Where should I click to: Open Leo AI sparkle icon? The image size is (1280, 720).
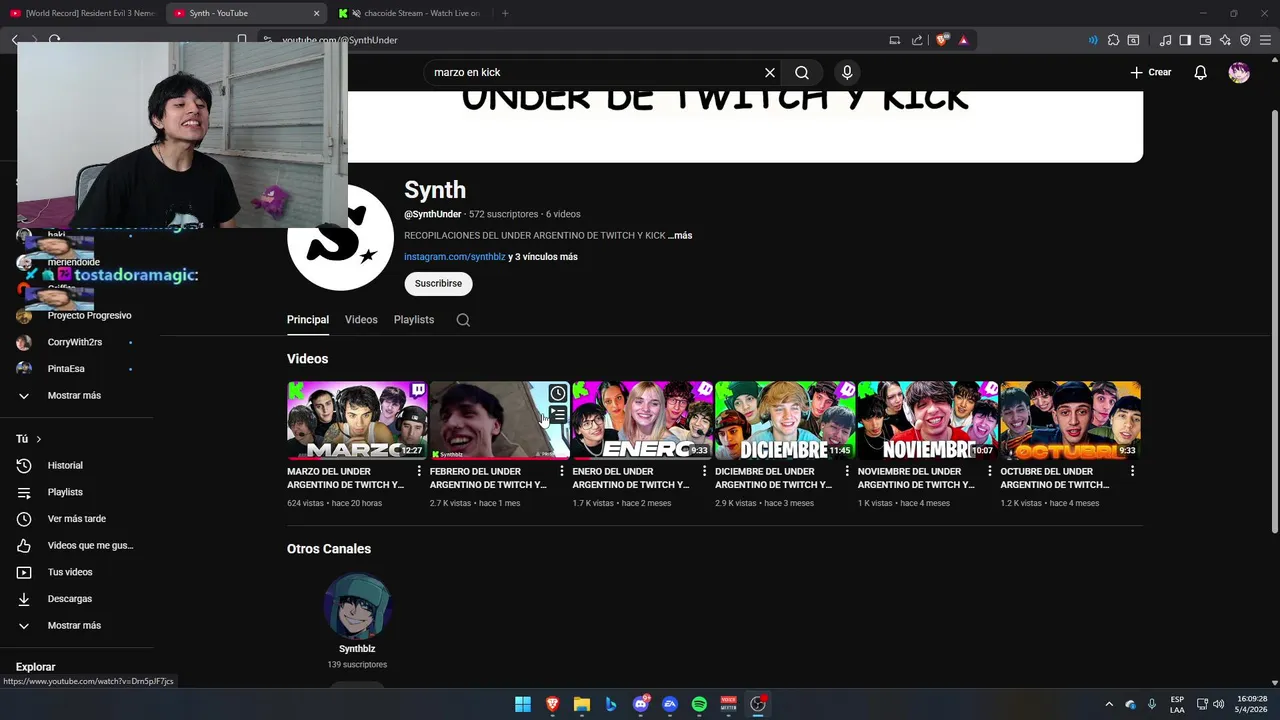pos(1225,40)
